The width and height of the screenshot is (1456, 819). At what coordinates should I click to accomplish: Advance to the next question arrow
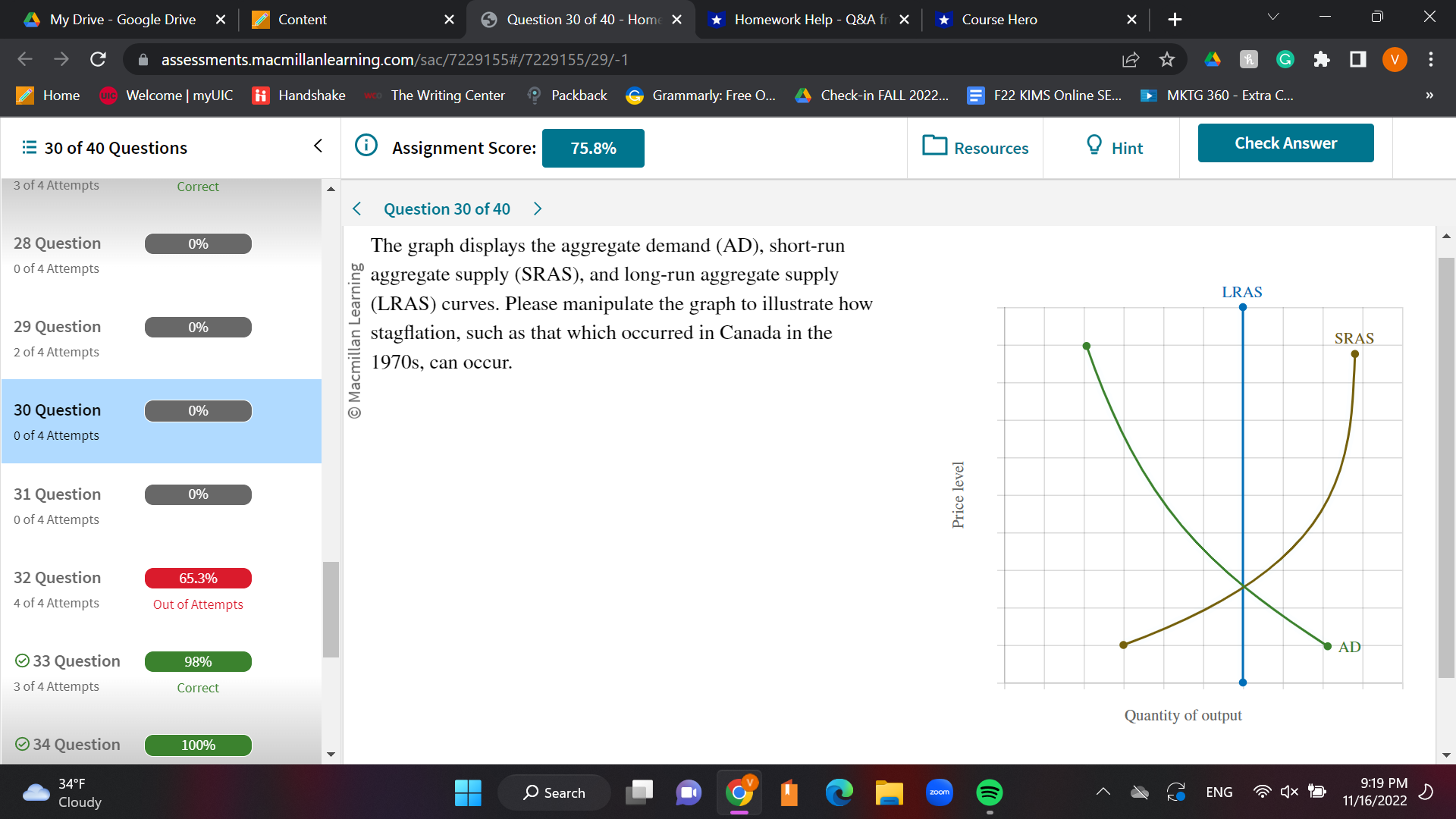coord(538,209)
